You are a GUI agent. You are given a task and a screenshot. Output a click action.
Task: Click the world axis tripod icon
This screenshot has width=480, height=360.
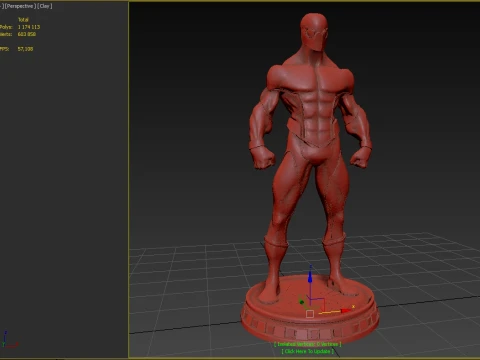pyautogui.click(x=9, y=340)
